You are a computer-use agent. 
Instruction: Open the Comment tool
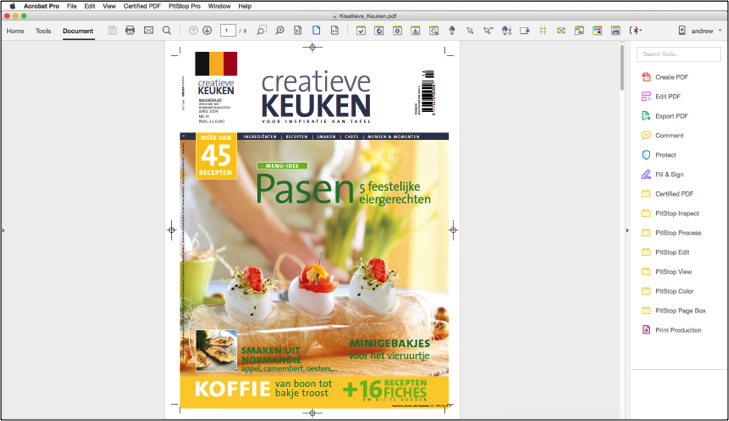(663, 136)
